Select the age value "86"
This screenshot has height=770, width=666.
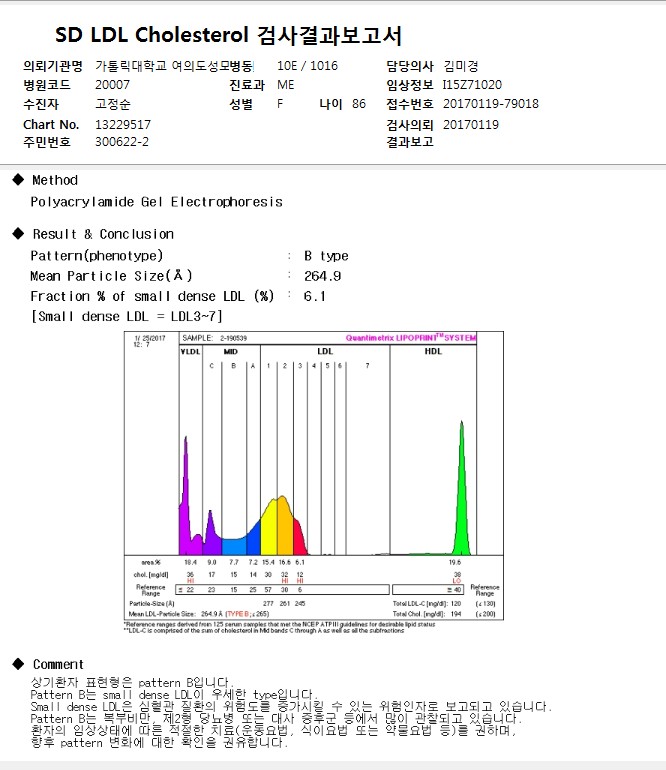tap(359, 104)
